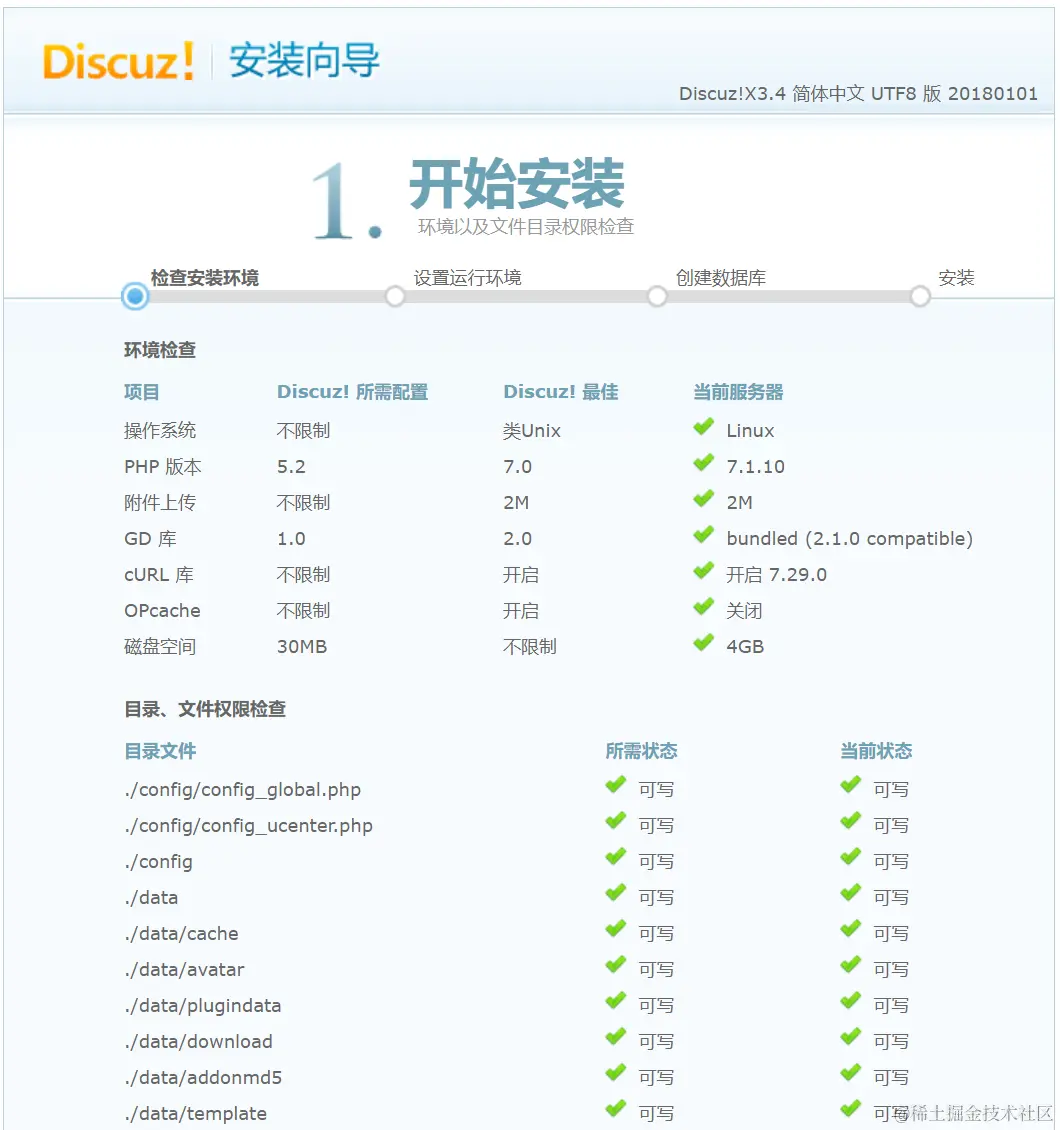Select the 检查安装环境 step label
The width and height of the screenshot is (1060, 1130).
tap(205, 278)
